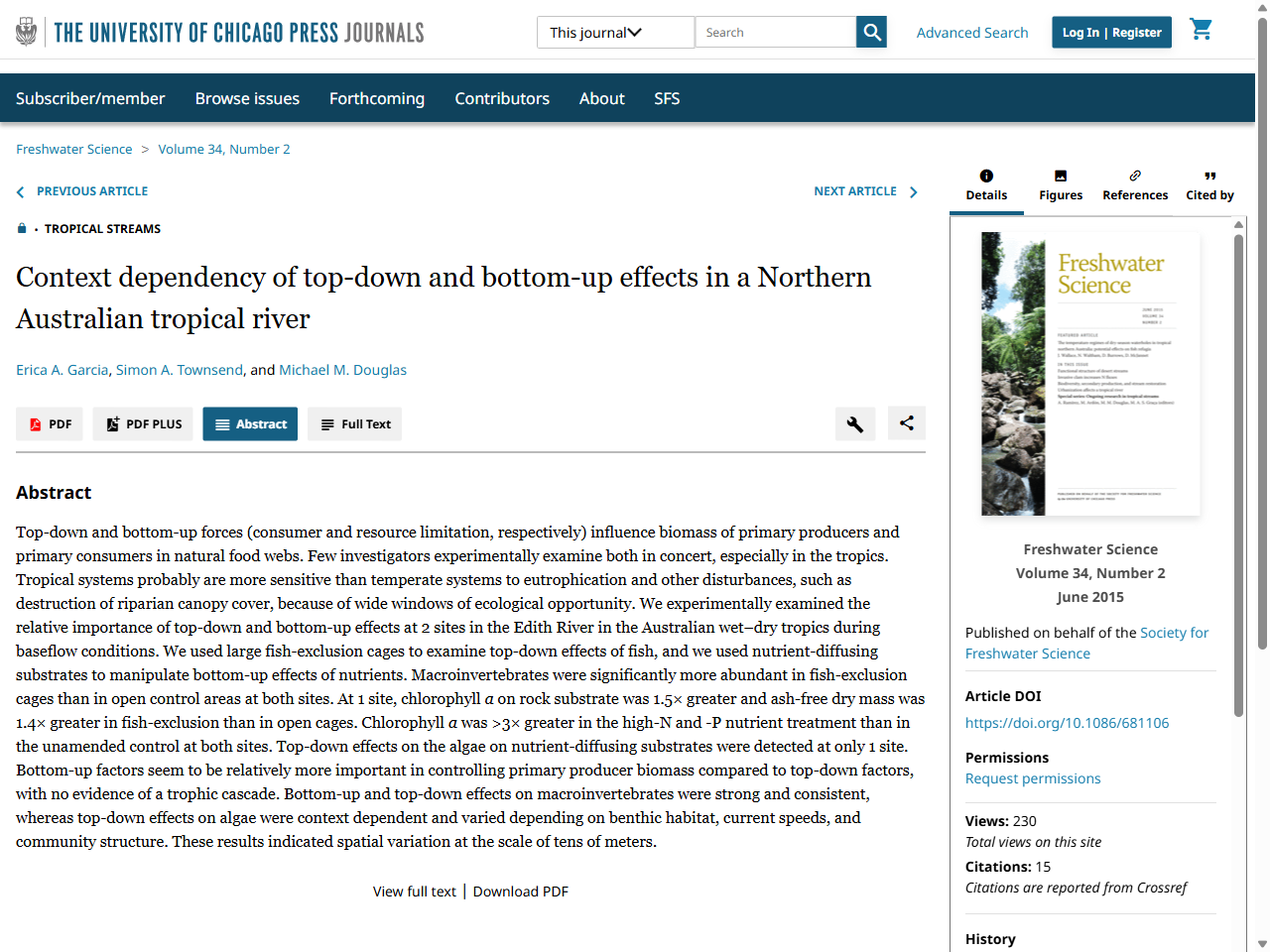Open the shopping cart
This screenshot has height=952, width=1270.
click(x=1201, y=31)
